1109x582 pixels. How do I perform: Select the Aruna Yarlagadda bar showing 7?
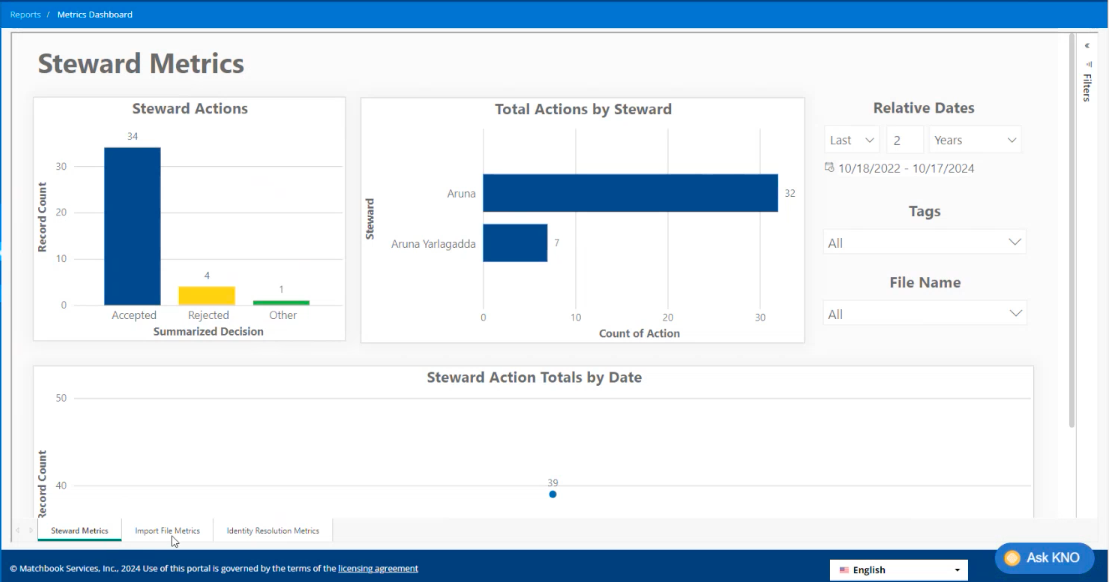tap(515, 243)
